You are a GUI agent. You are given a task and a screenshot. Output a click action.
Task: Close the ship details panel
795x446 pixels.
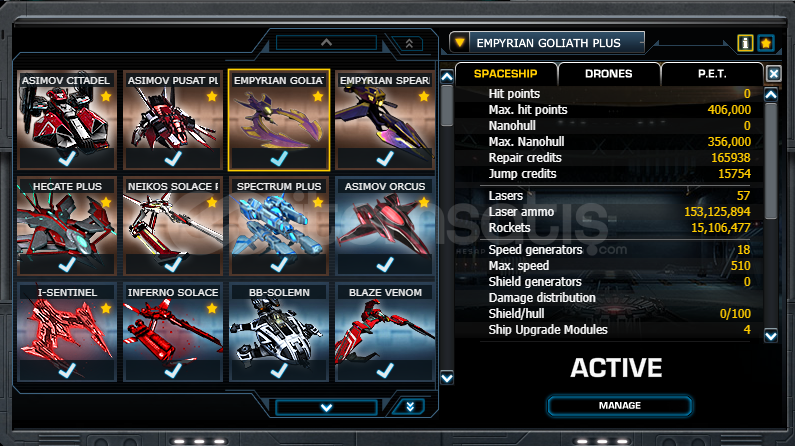click(773, 74)
